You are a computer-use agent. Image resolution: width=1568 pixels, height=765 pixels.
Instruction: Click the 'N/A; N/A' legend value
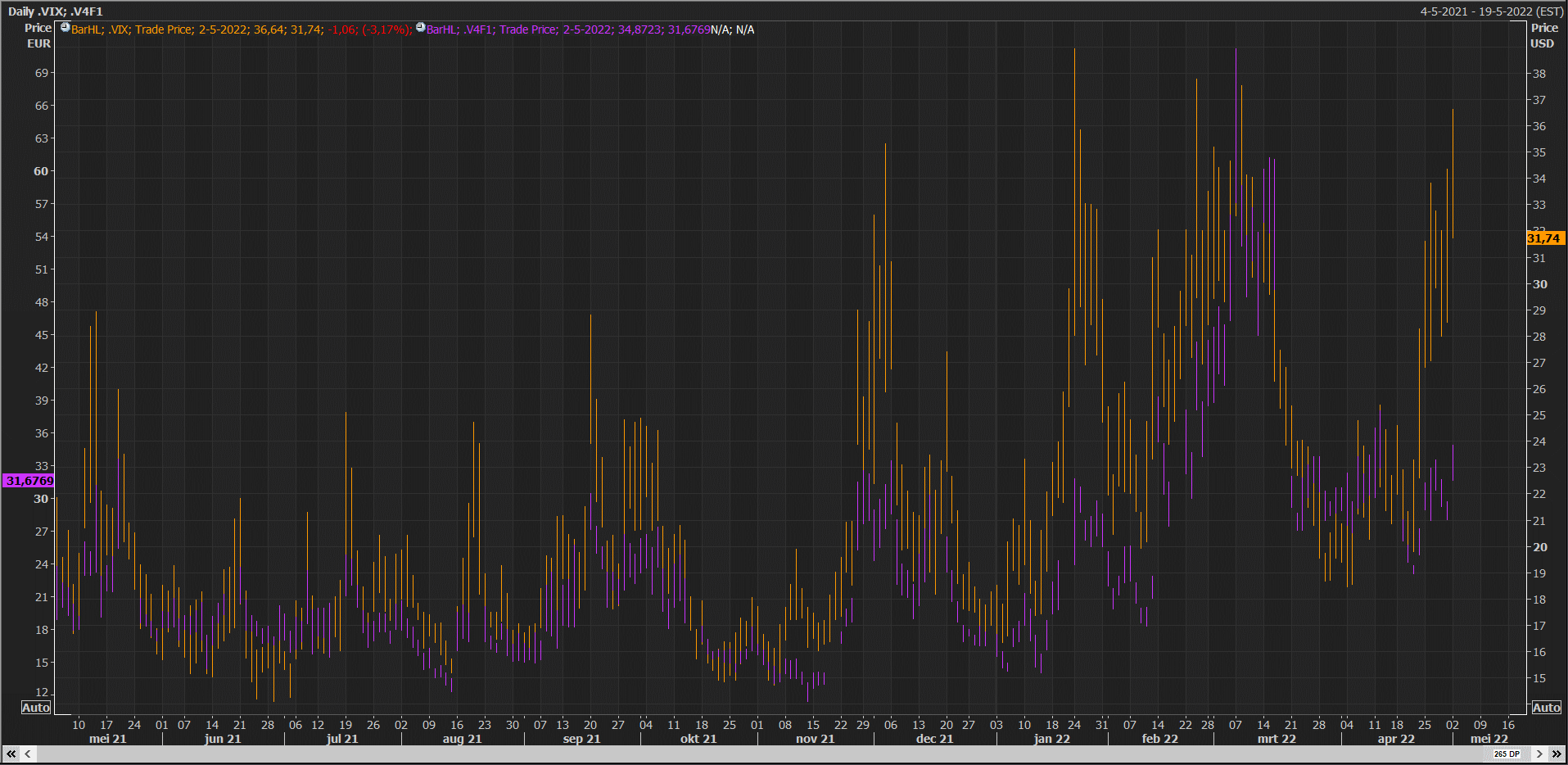pyautogui.click(x=733, y=29)
